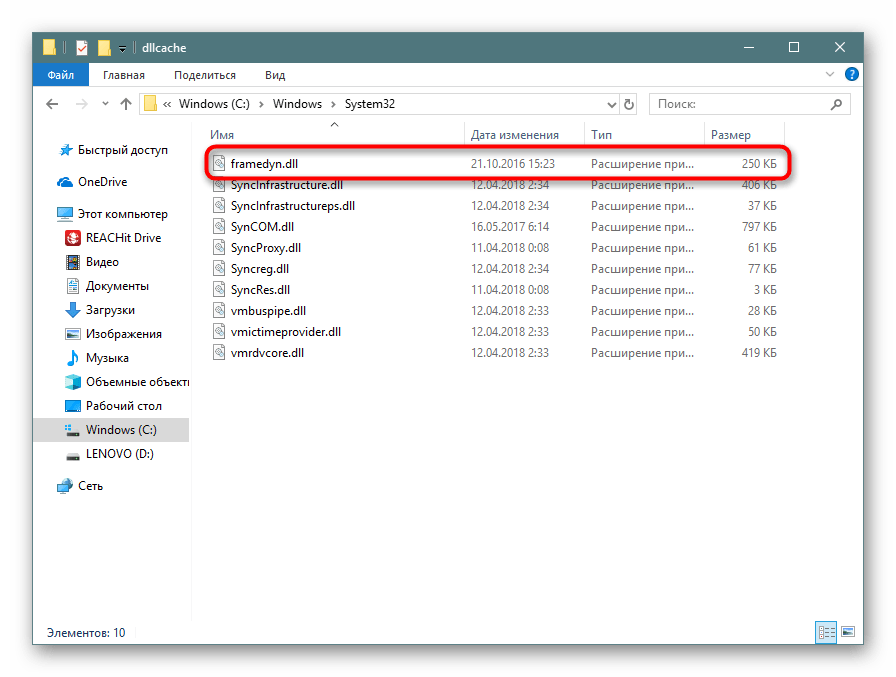Click the search magnifier icon
Screen dimensions: 896x677
pyautogui.click(x=836, y=104)
